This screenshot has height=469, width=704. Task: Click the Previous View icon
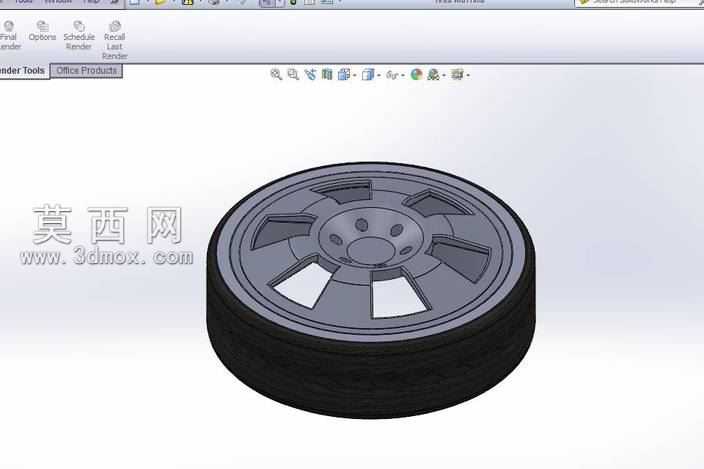310,75
